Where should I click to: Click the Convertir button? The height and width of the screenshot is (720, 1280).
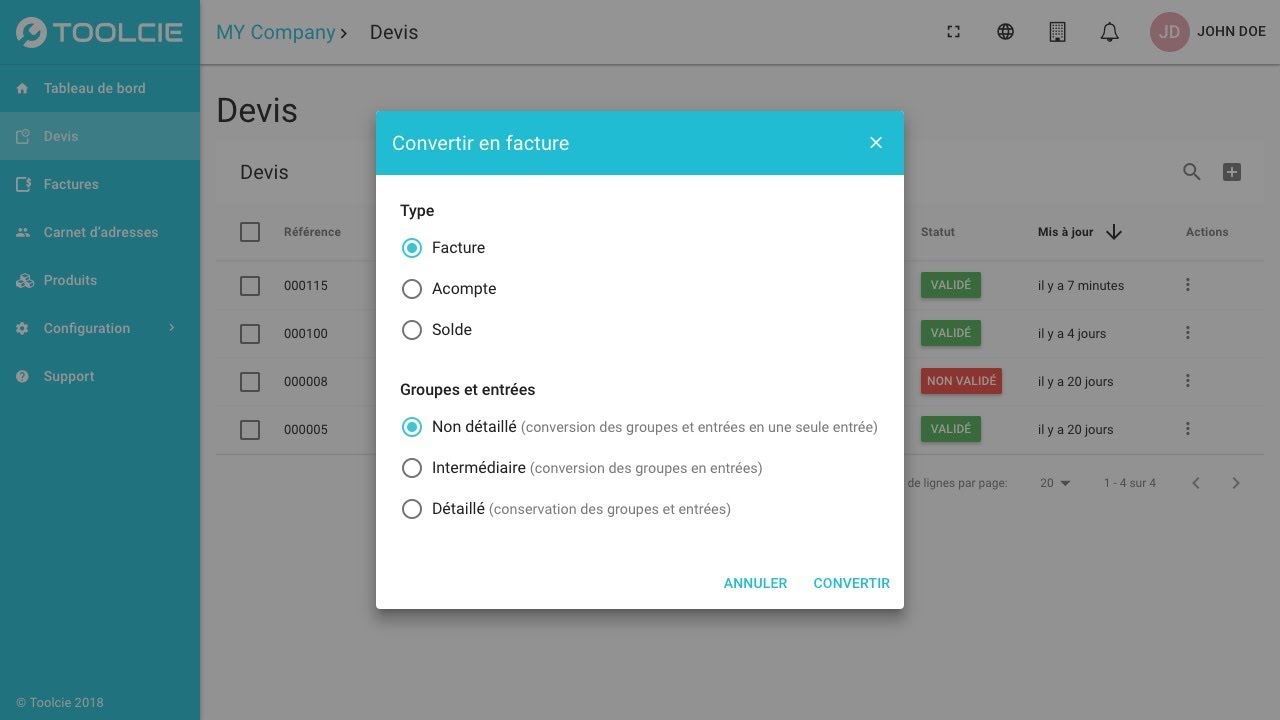851,583
